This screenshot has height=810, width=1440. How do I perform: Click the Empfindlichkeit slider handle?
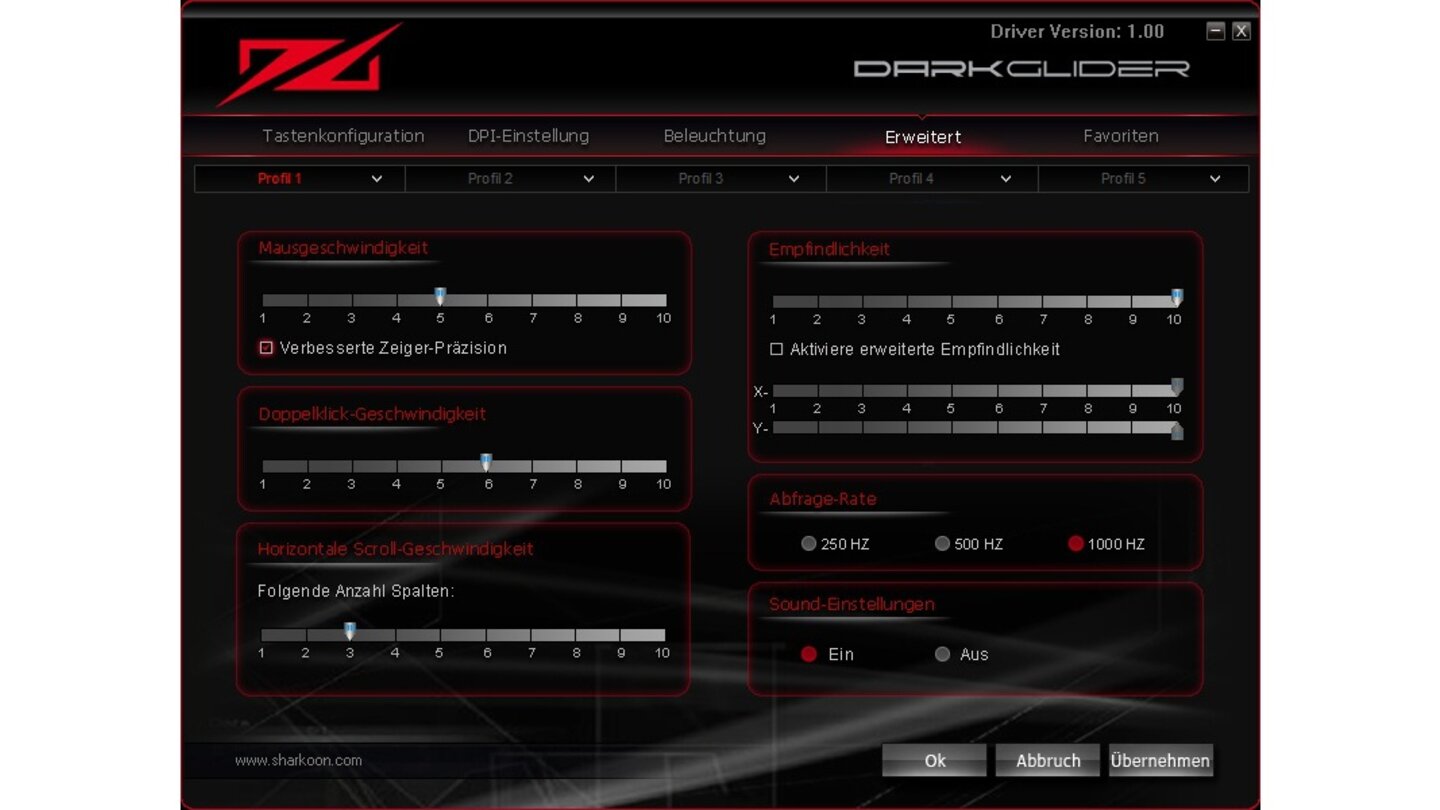point(1177,298)
